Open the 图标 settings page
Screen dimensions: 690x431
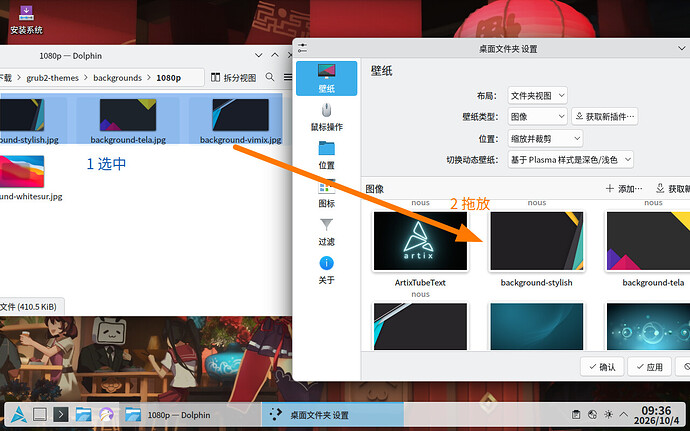pos(327,194)
